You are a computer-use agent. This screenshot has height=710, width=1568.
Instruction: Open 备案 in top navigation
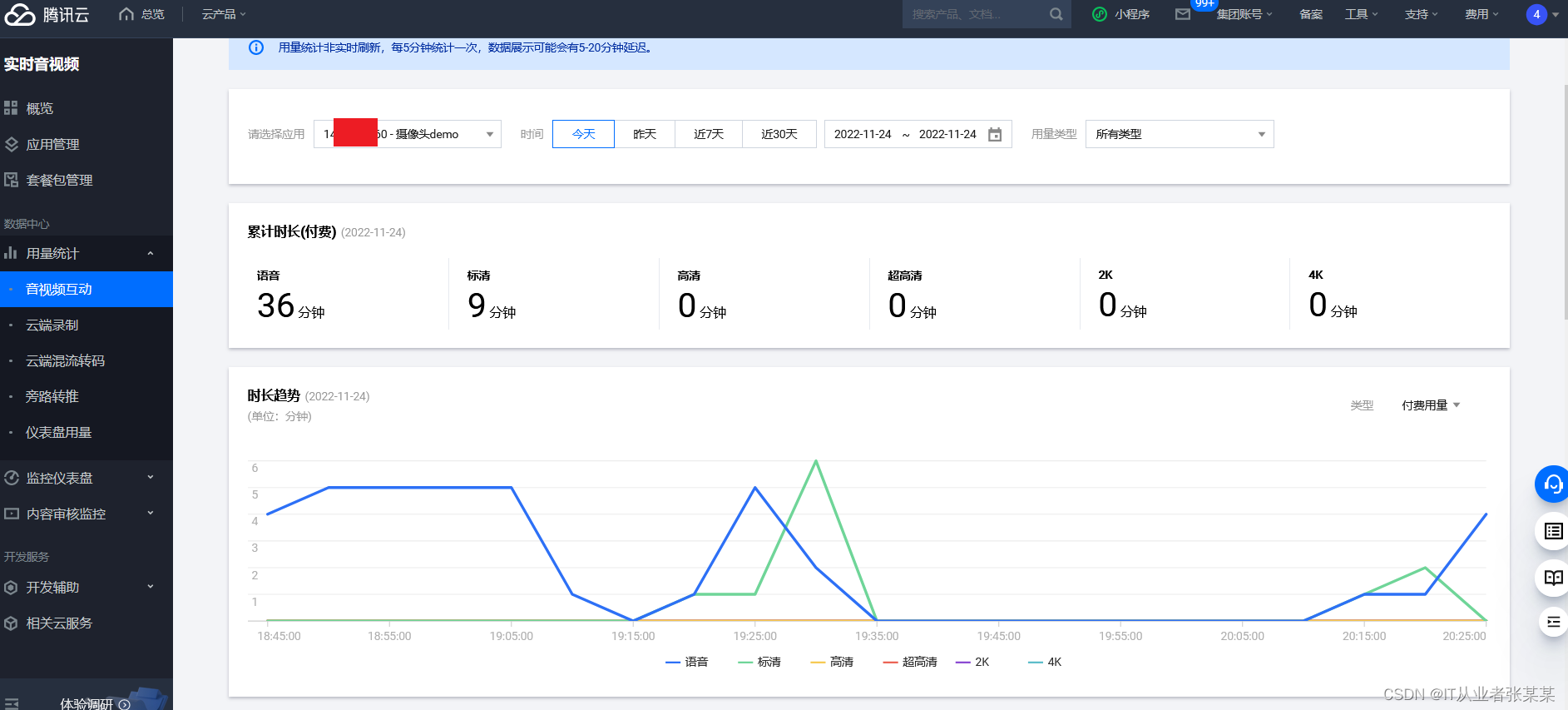1311,14
